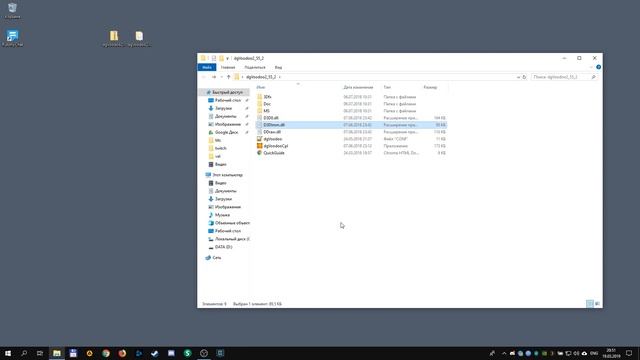Select the QuickGuide Chrome HTML icon

click(260, 153)
